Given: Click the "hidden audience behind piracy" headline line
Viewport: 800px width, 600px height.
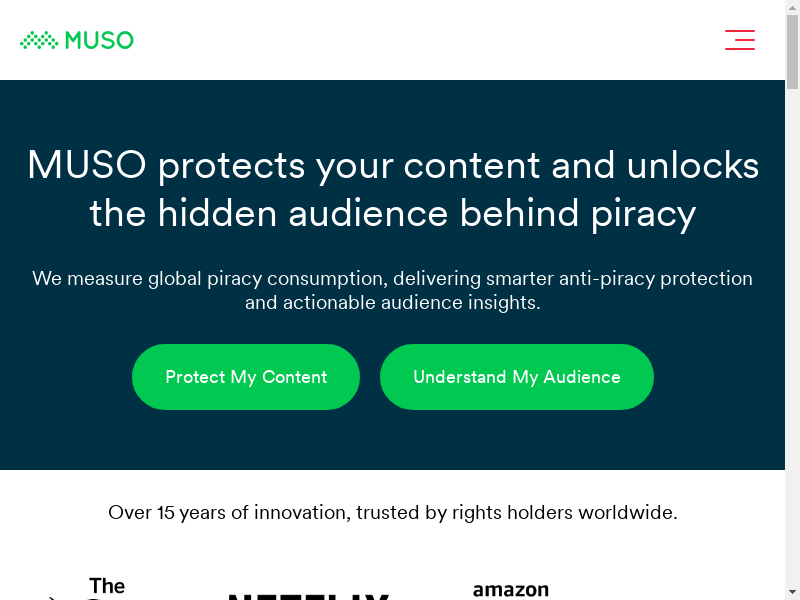Looking at the screenshot, I should tap(393, 213).
